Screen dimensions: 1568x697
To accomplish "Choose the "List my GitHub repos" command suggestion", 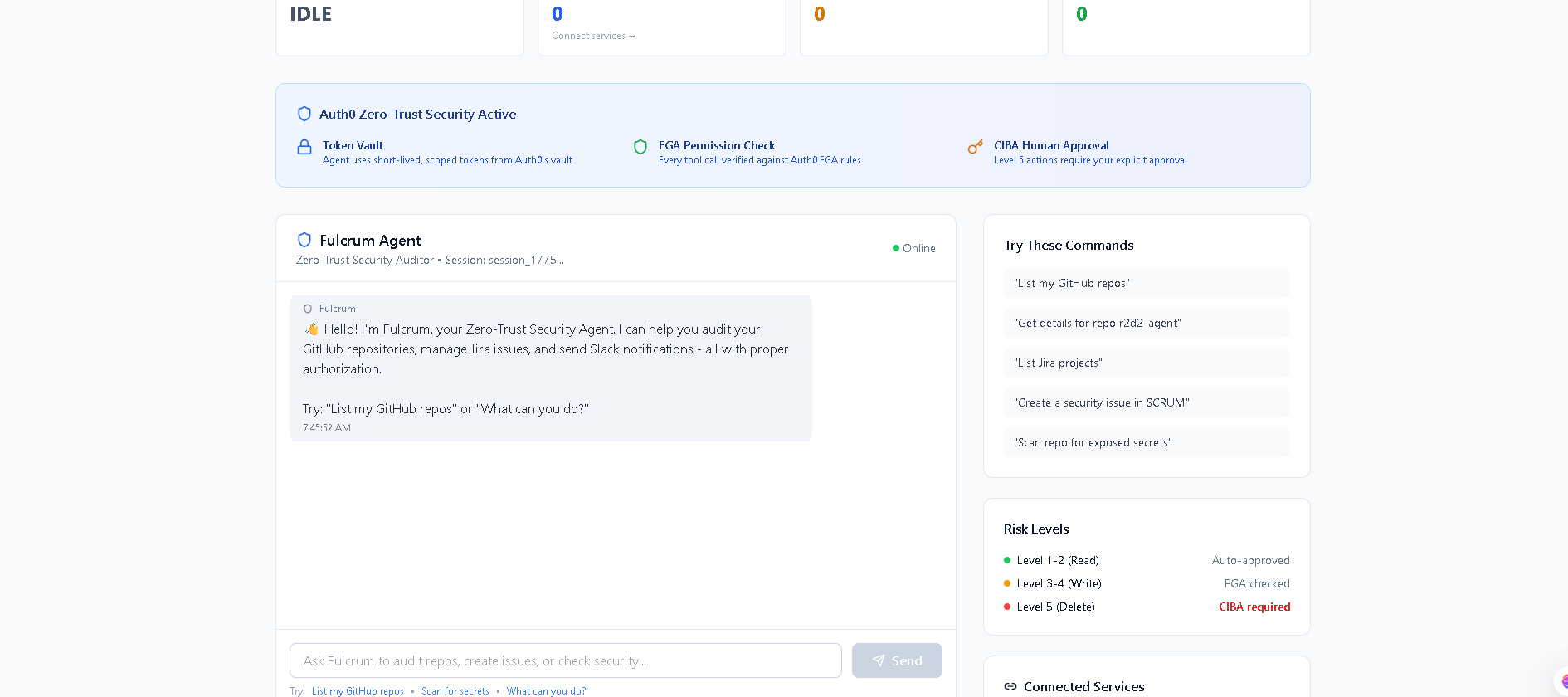I will (x=1147, y=283).
